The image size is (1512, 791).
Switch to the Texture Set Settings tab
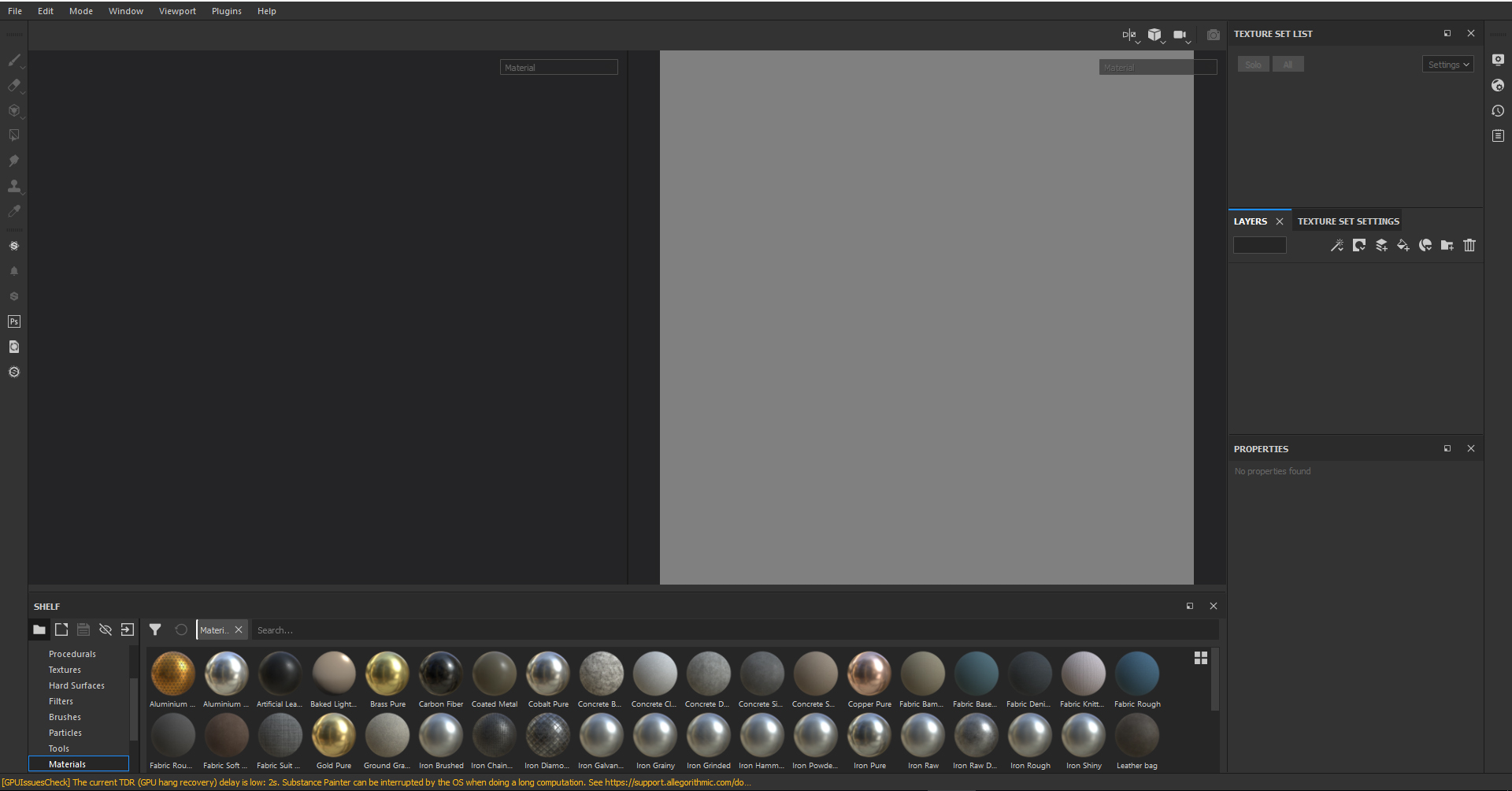[1348, 221]
